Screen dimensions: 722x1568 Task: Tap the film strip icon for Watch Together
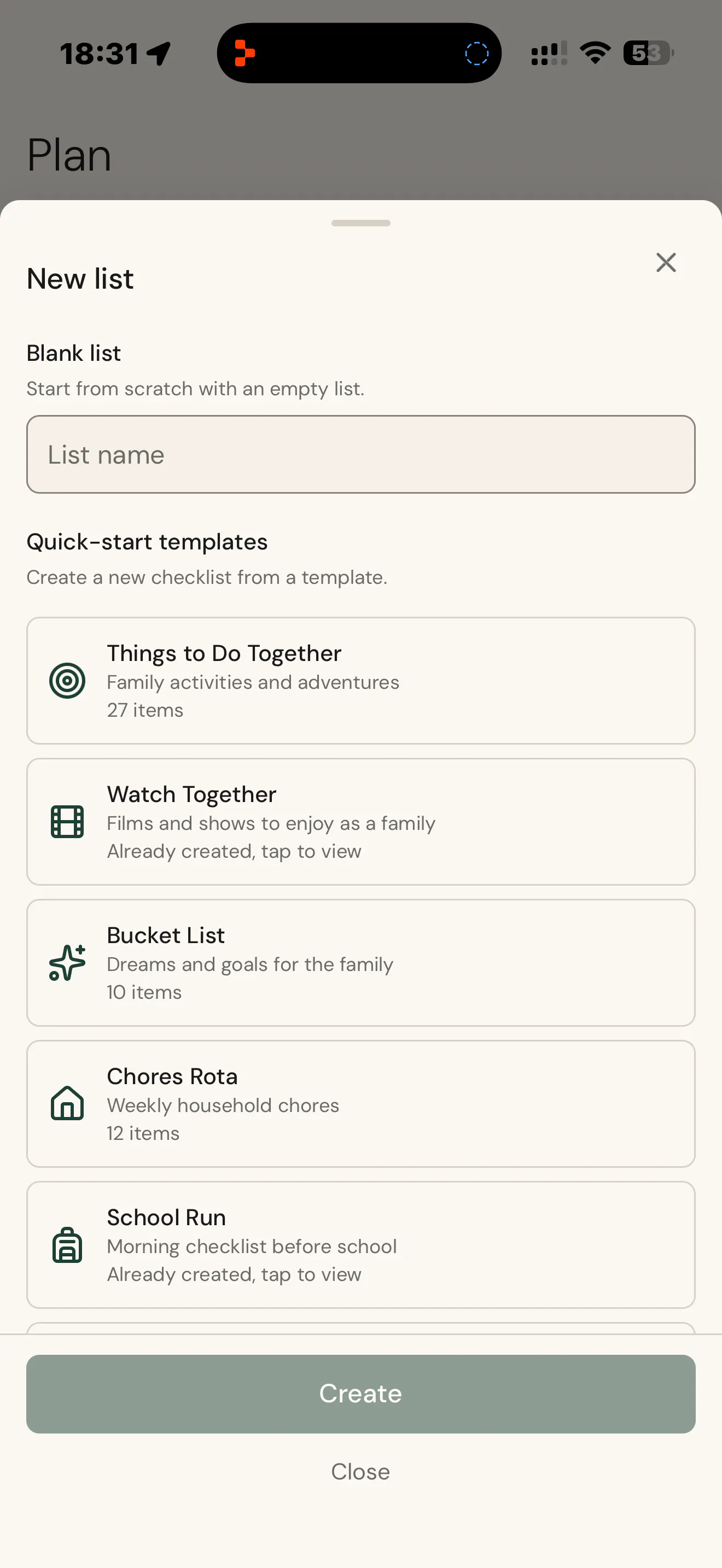click(x=67, y=822)
